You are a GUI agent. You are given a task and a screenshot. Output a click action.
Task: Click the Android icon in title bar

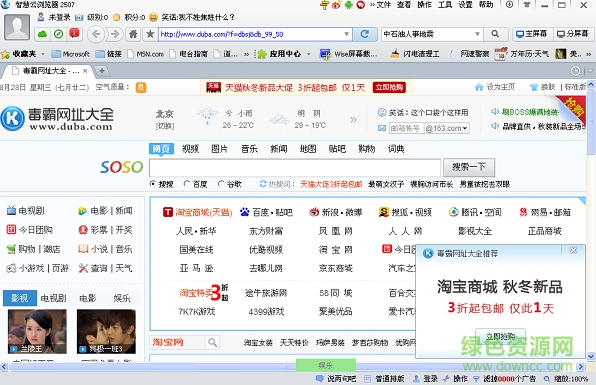(348, 5)
